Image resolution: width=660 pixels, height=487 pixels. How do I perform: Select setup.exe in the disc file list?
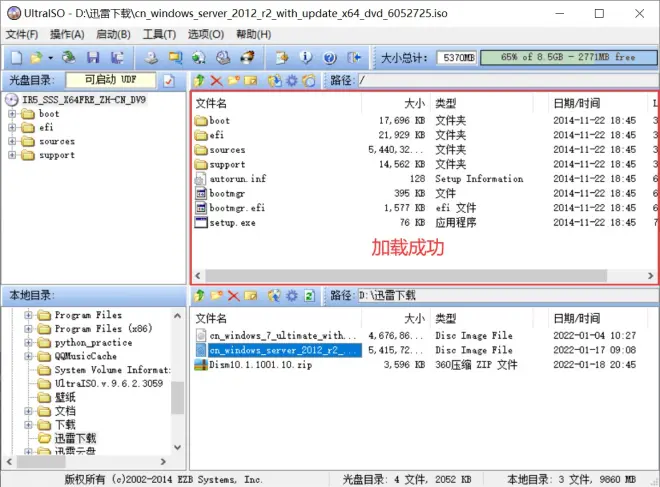coord(232,223)
